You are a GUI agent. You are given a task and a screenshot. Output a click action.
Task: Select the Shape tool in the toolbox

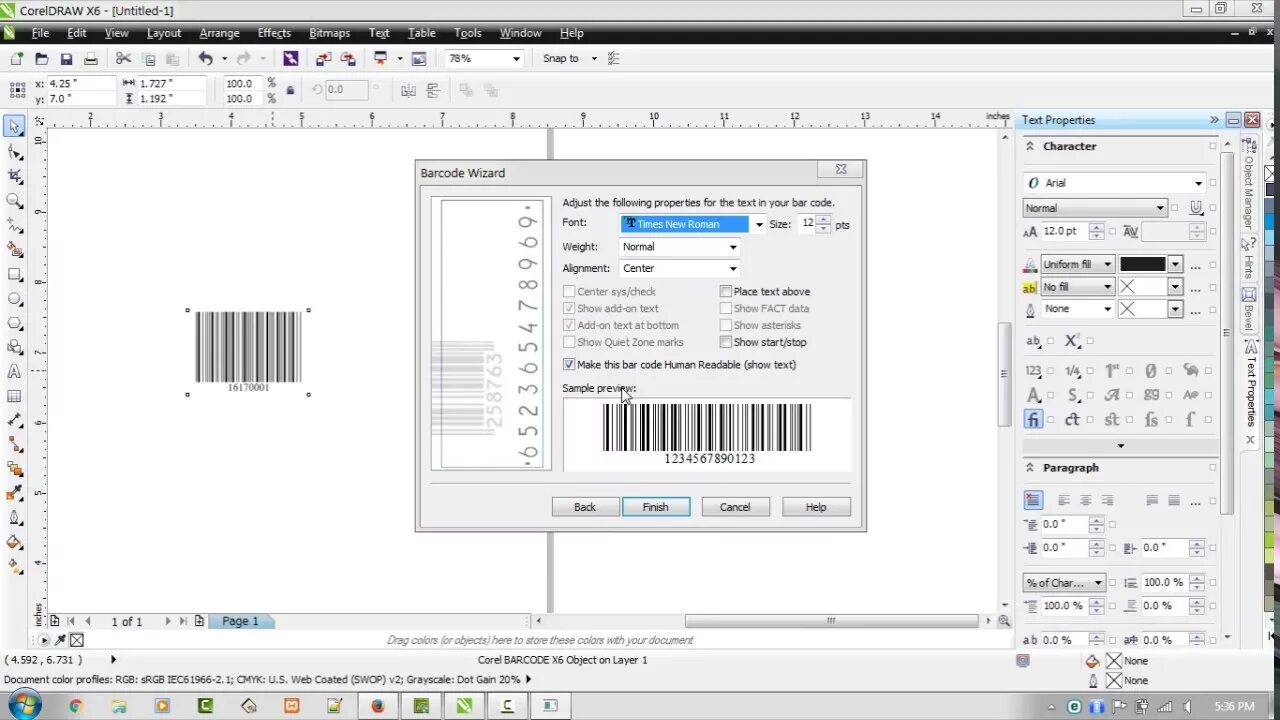(x=14, y=152)
